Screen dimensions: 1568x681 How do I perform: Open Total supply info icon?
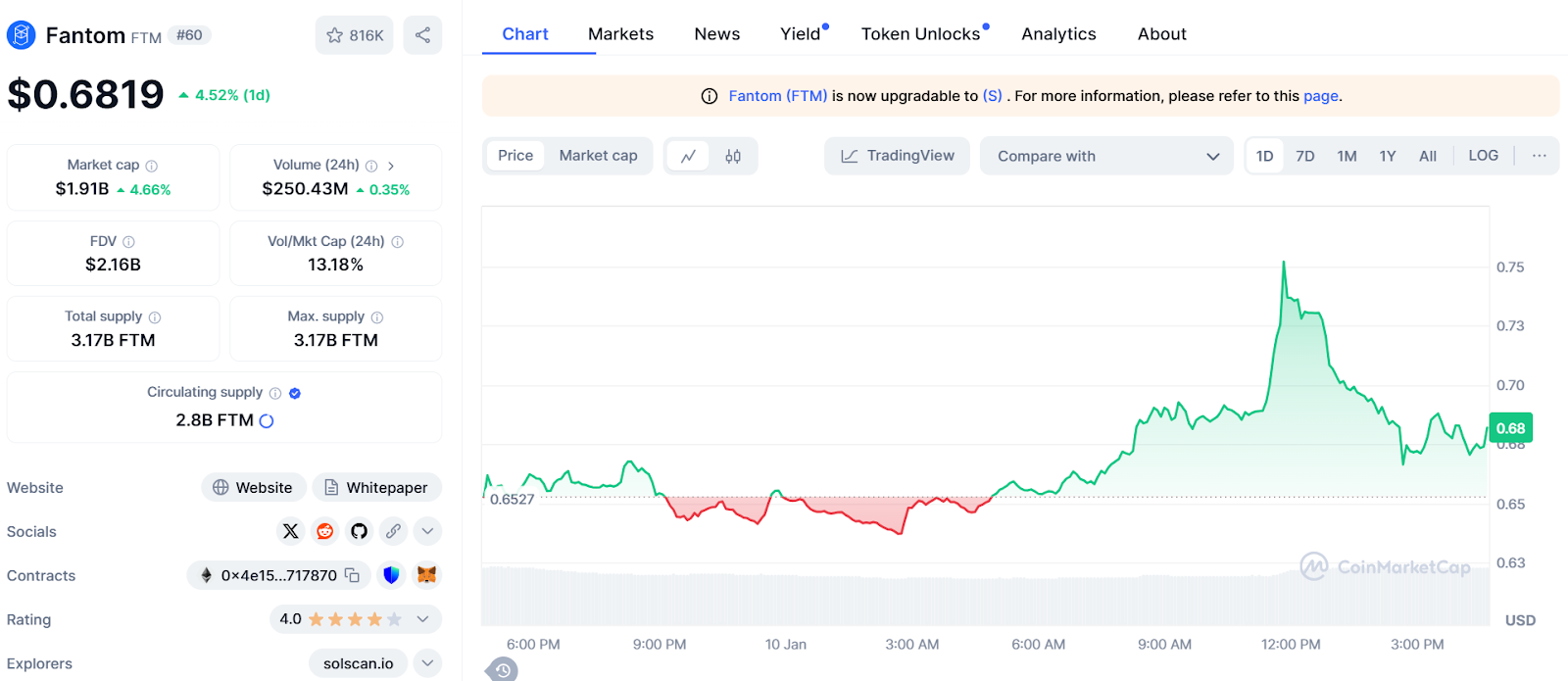tap(155, 317)
